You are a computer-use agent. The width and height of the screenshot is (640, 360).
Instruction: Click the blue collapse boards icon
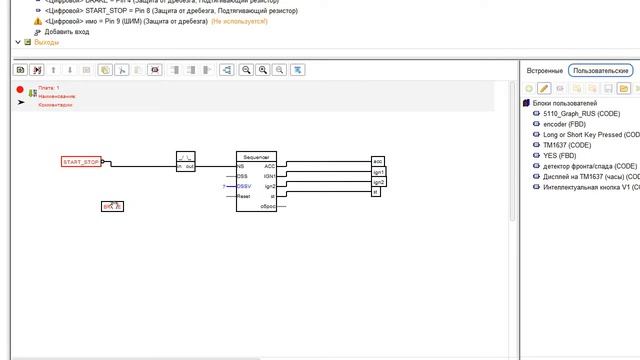pyautogui.click(x=298, y=70)
